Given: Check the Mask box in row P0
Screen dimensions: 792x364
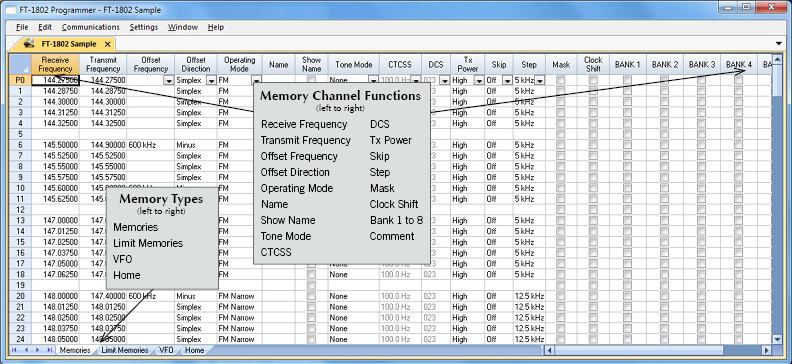Looking at the screenshot, I should (561, 80).
